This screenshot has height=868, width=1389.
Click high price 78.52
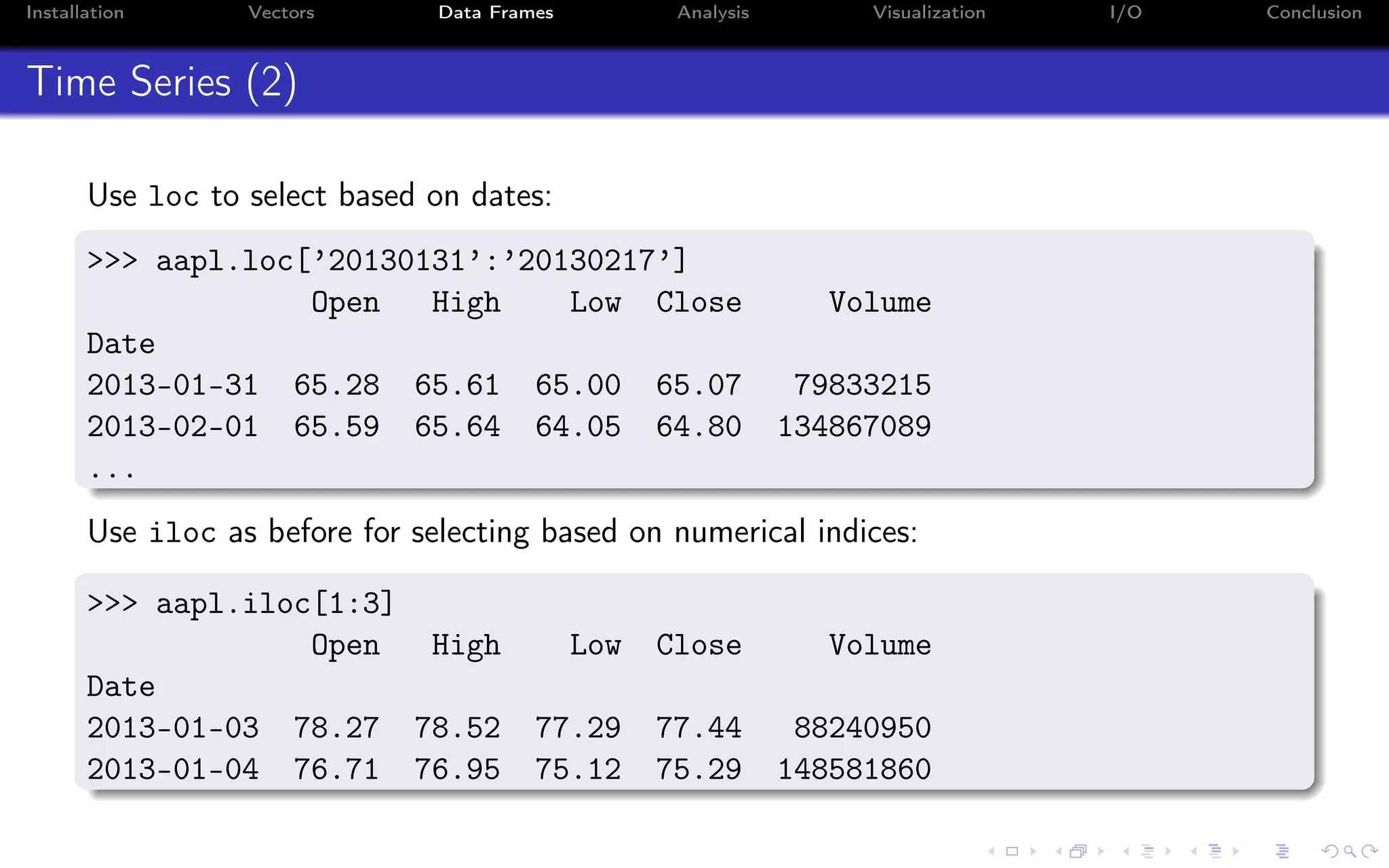click(457, 728)
